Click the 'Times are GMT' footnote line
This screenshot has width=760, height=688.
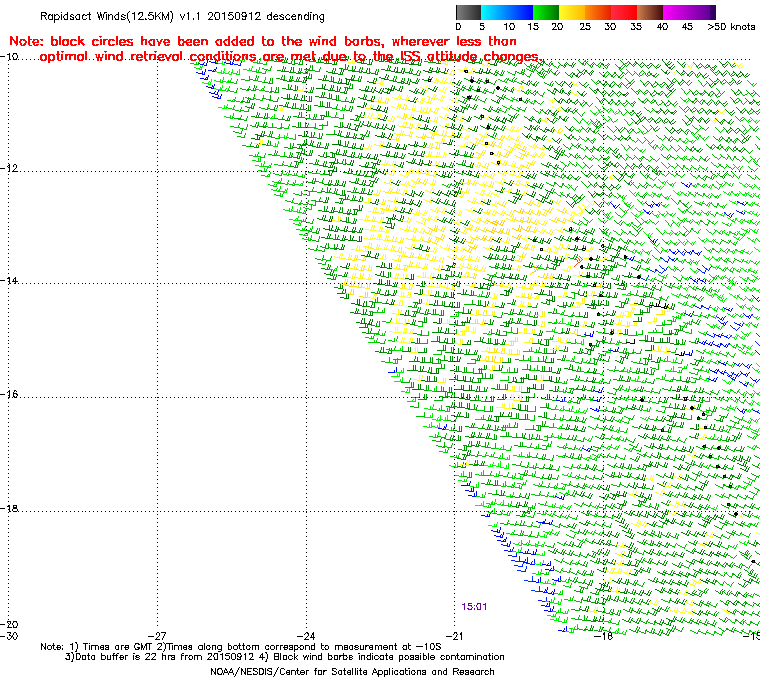[x=241, y=646]
